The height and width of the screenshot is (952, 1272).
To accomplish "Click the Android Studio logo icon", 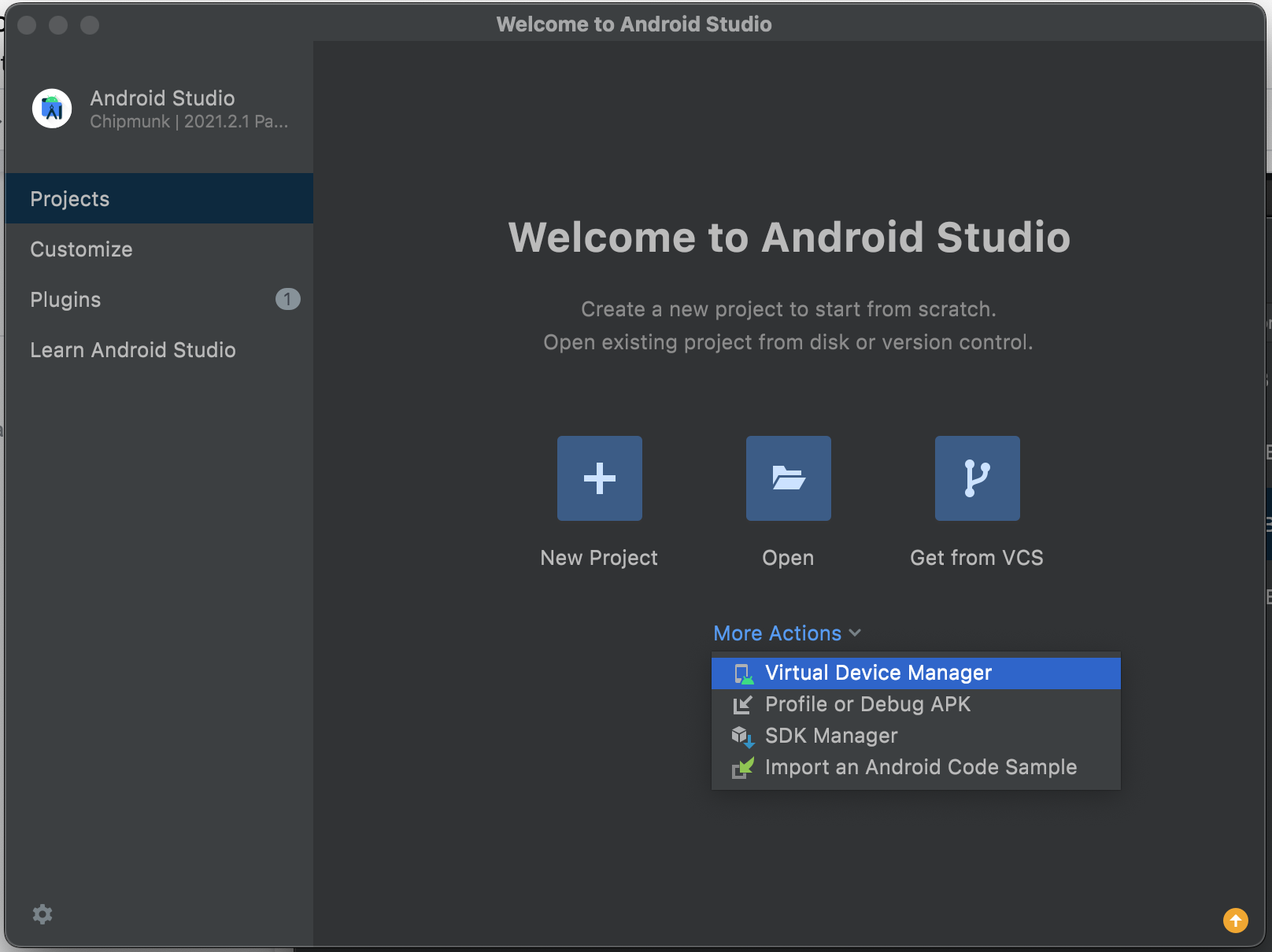I will click(52, 109).
